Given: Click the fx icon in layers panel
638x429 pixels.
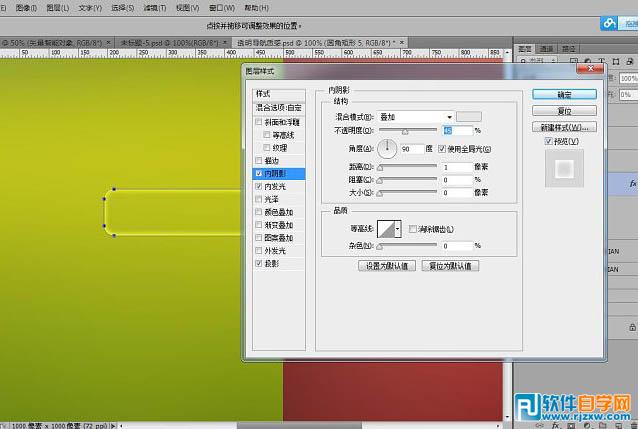Looking at the screenshot, I should [632, 184].
